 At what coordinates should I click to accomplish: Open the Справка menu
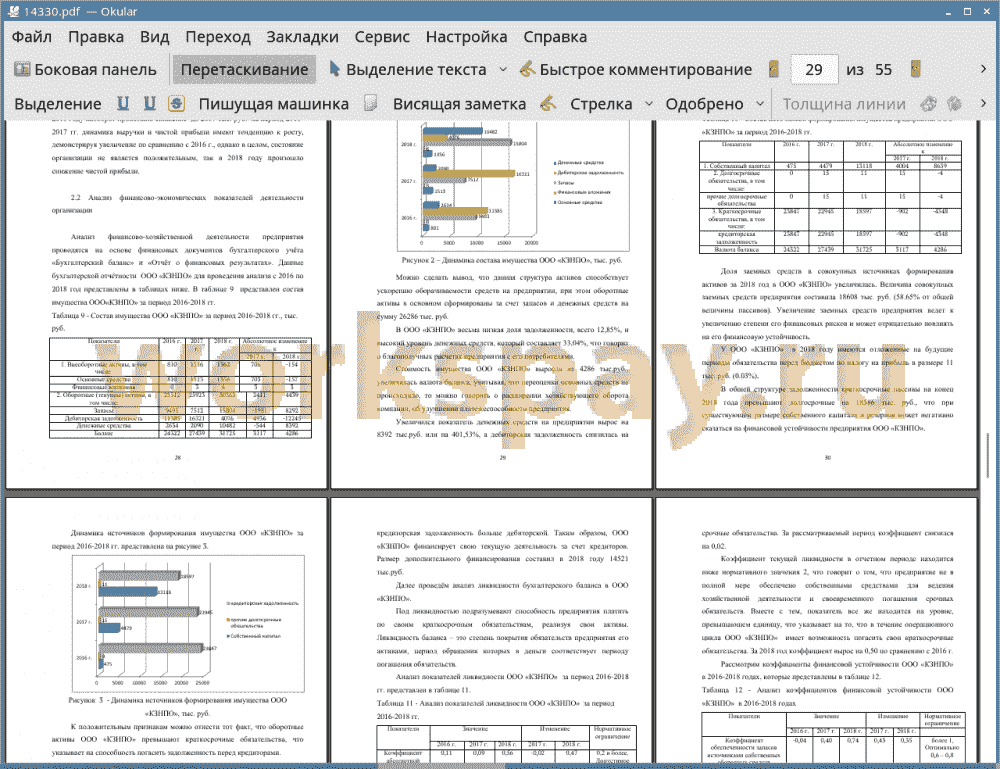coord(555,37)
